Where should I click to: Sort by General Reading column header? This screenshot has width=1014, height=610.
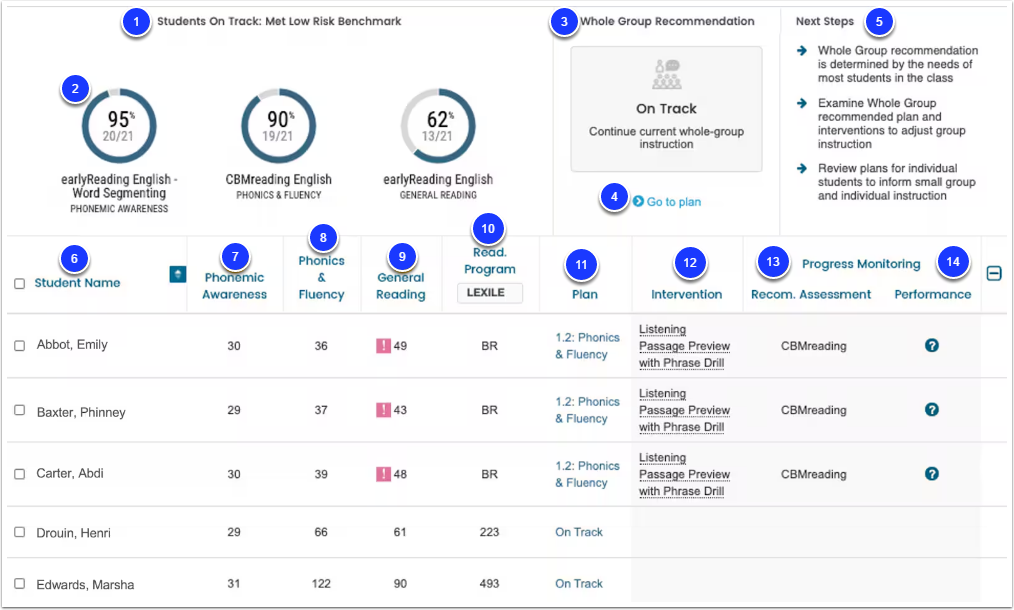[x=401, y=285]
